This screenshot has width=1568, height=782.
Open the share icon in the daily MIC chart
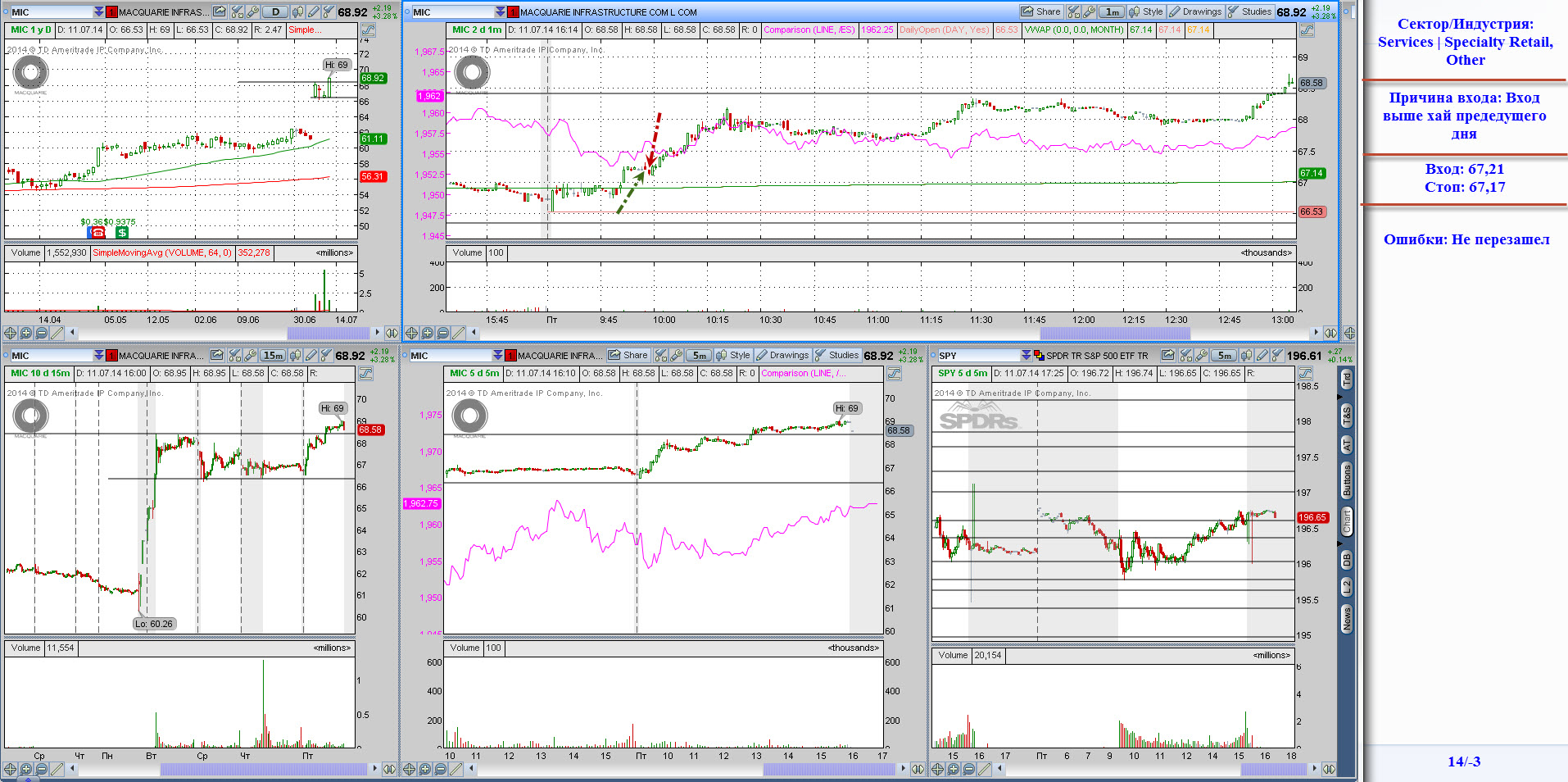click(219, 11)
